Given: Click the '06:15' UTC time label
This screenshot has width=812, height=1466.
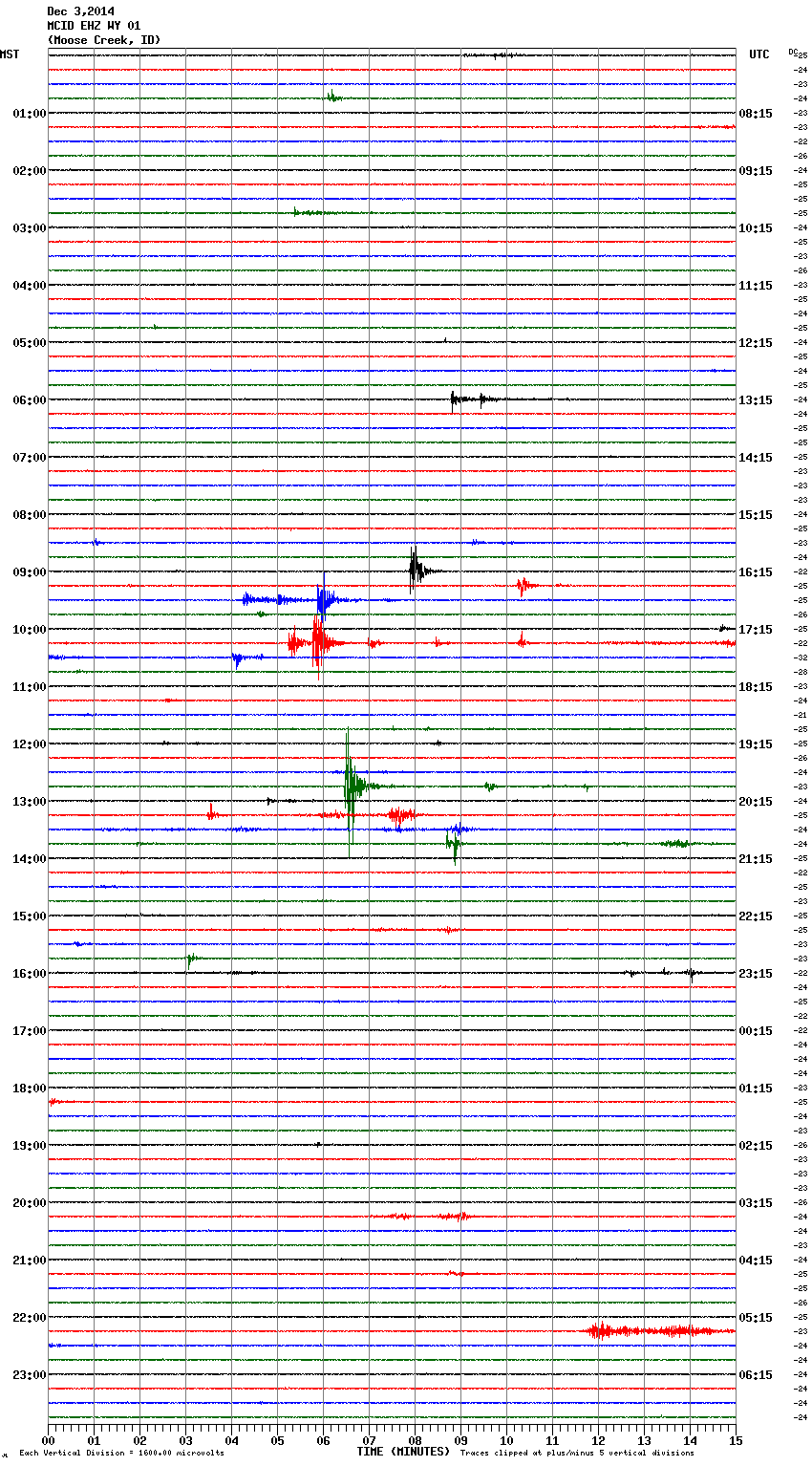Looking at the screenshot, I should click(x=756, y=1375).
